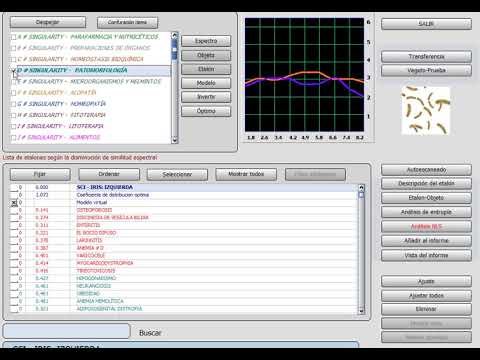This screenshot has width=480, height=360.
Task: Open Transferencia
Action: (426, 57)
